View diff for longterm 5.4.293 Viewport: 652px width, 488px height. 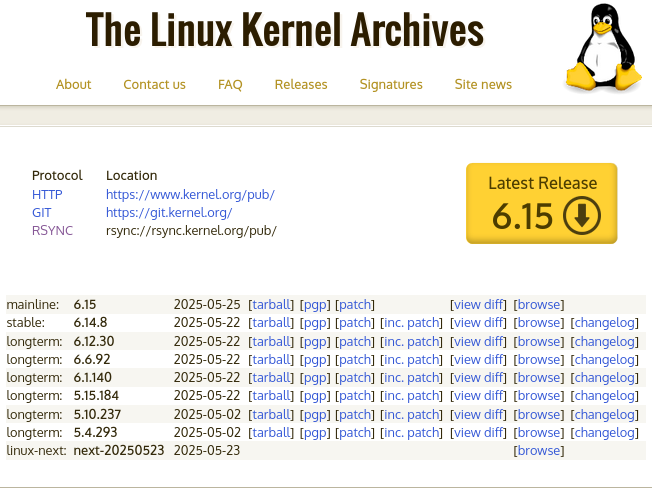point(479,432)
